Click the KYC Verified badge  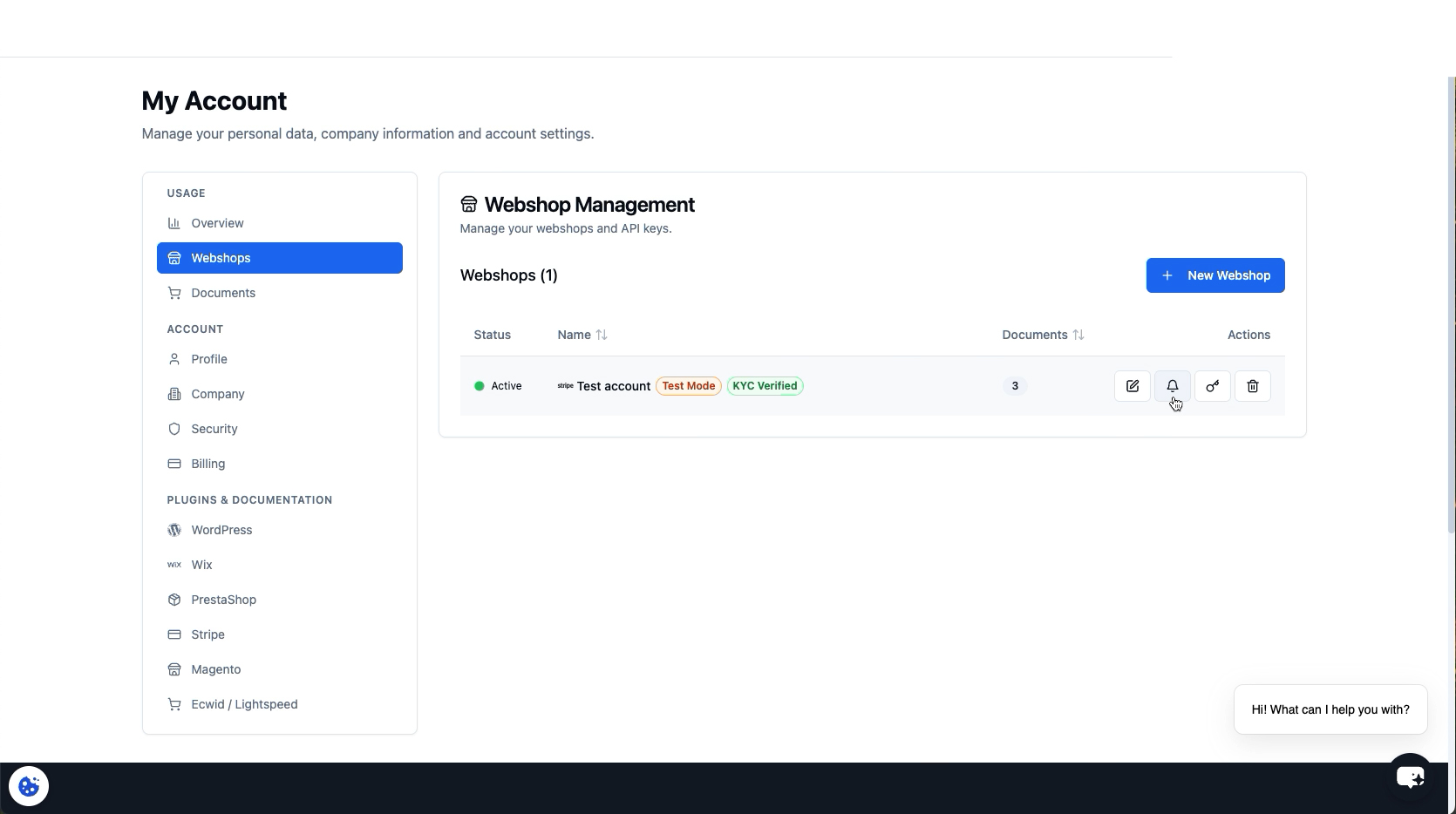(765, 386)
